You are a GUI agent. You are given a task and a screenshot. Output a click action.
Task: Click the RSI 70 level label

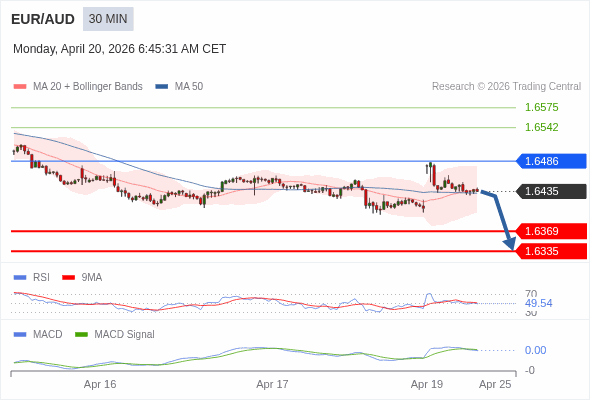tap(531, 294)
